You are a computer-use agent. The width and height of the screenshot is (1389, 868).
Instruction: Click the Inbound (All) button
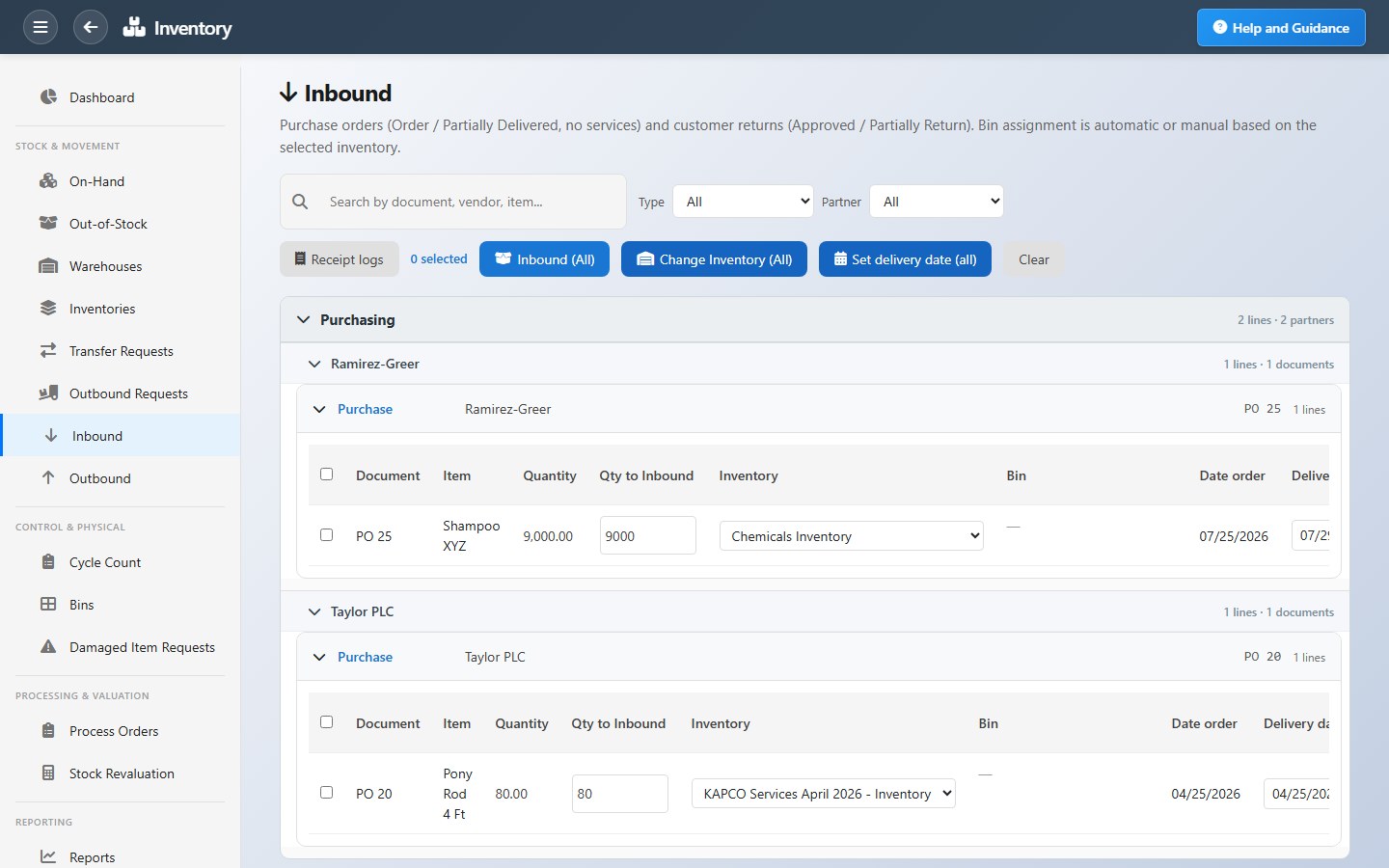coord(544,258)
